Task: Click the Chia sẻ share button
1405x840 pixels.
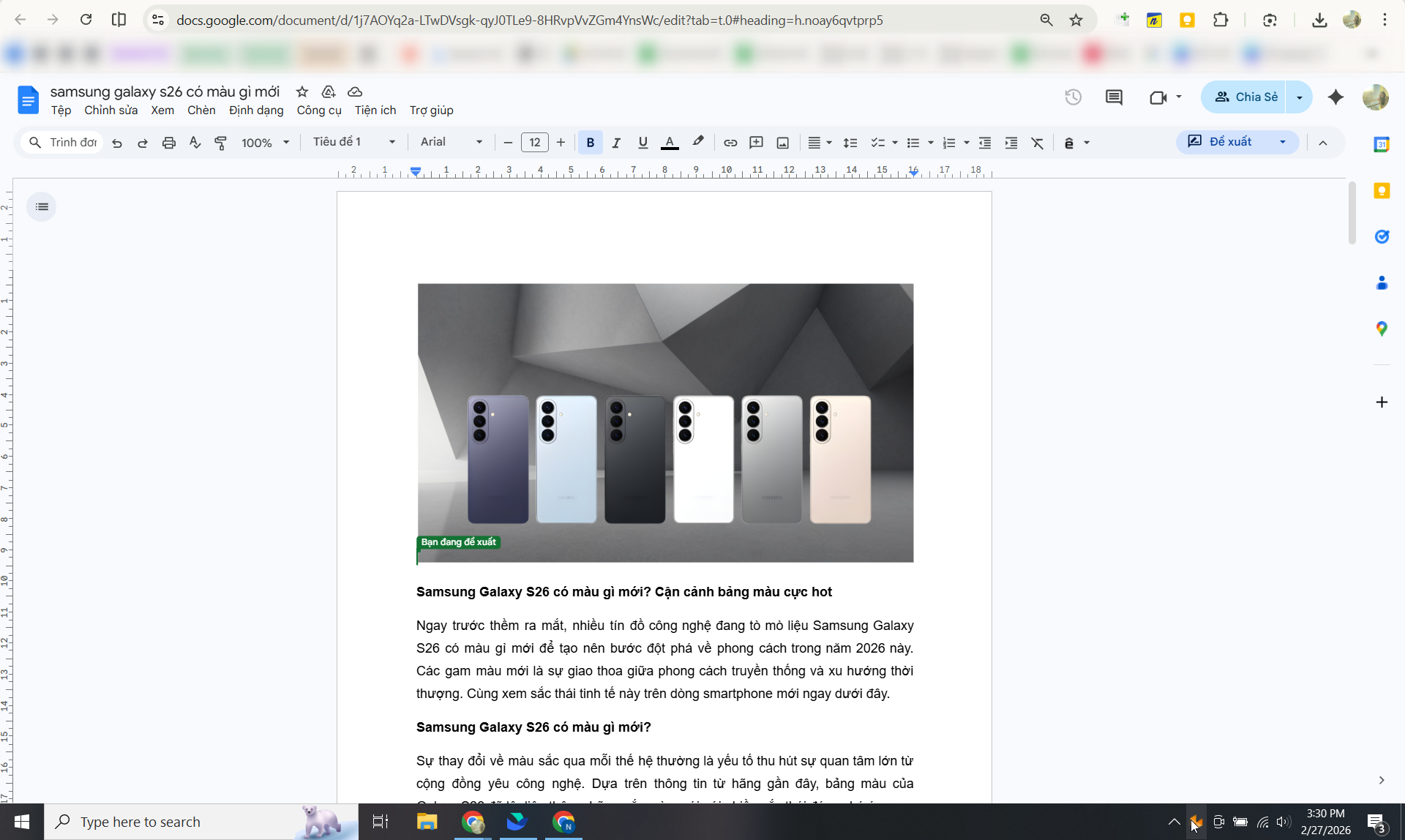Action: [x=1245, y=97]
